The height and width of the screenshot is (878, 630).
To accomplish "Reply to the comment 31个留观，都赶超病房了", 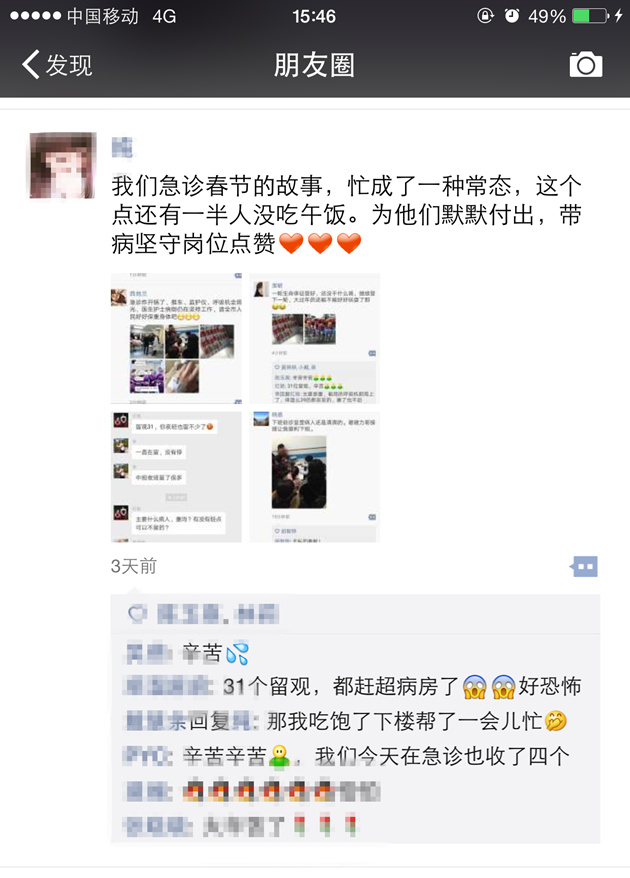I will click(x=353, y=686).
